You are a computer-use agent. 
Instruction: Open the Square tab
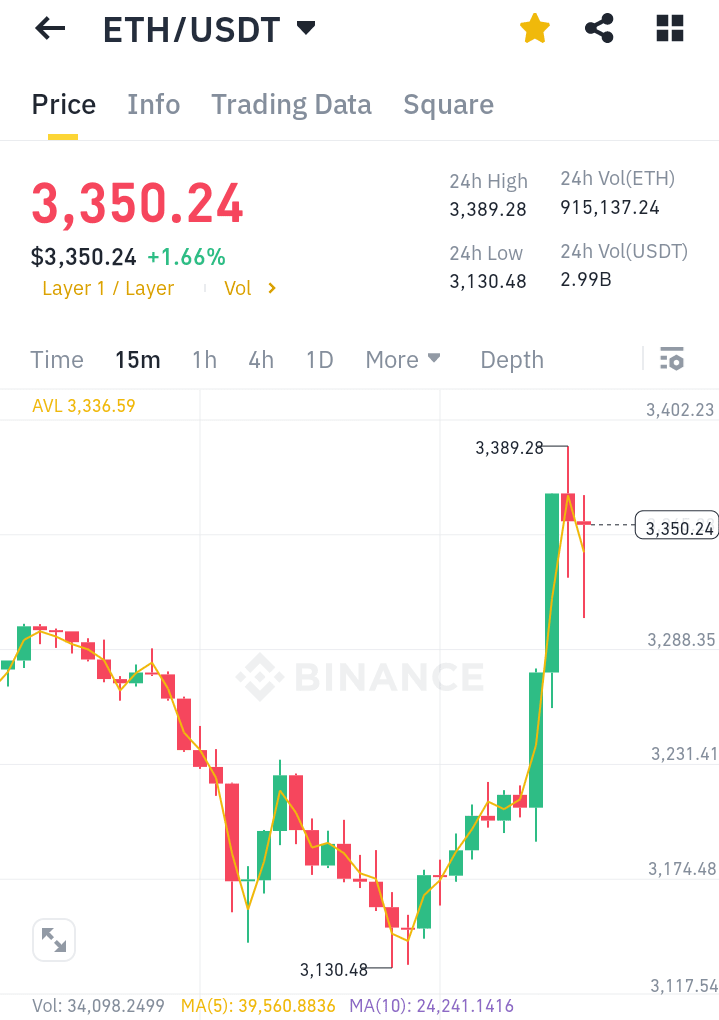448,105
